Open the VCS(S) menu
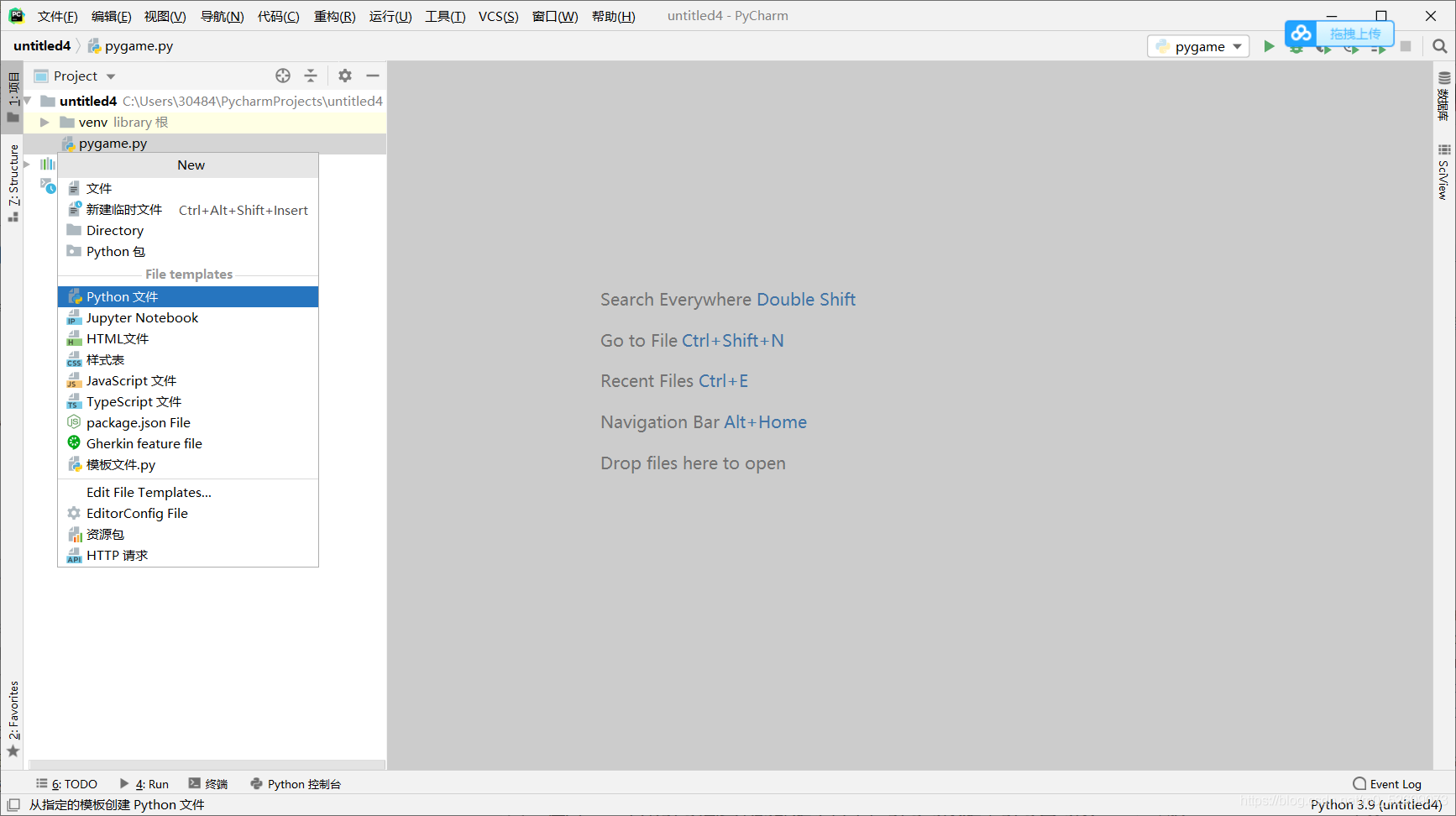This screenshot has height=816, width=1456. click(x=498, y=16)
